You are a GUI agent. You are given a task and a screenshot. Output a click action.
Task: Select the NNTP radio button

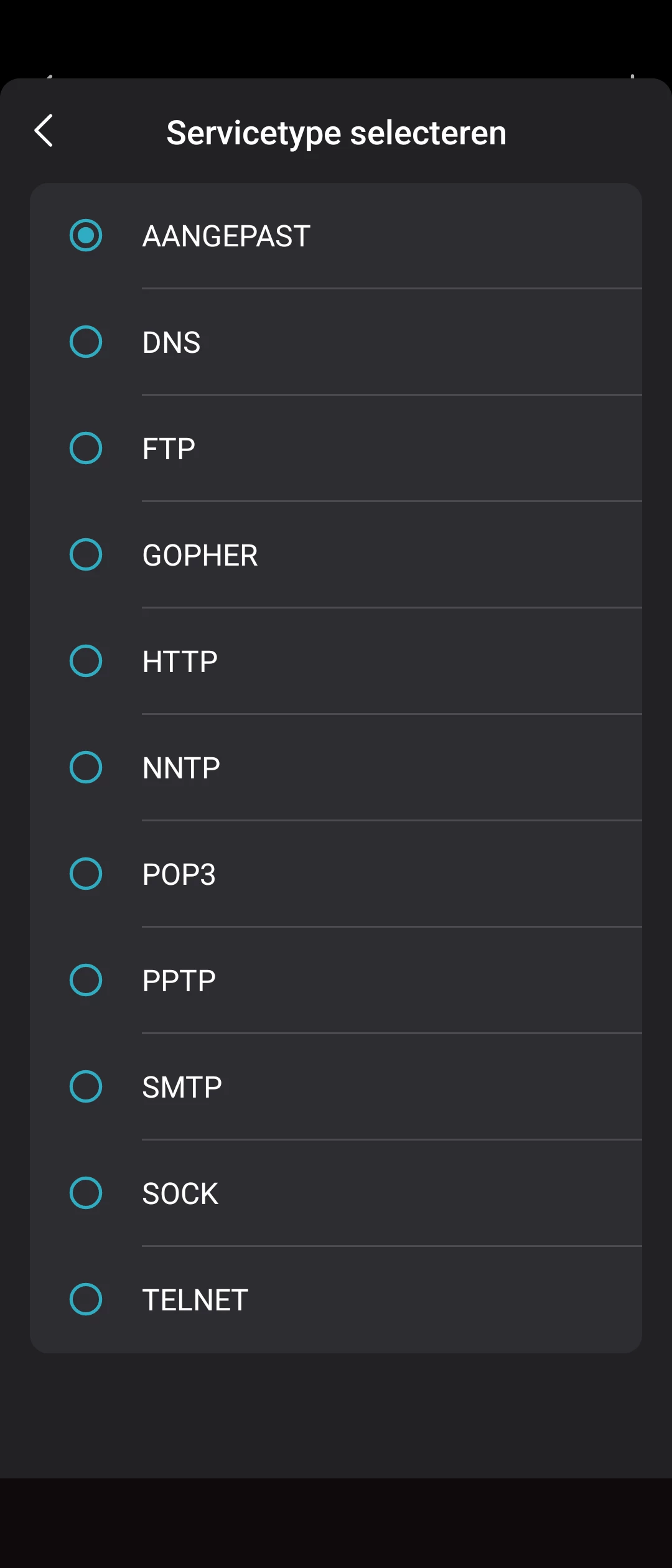[86, 767]
